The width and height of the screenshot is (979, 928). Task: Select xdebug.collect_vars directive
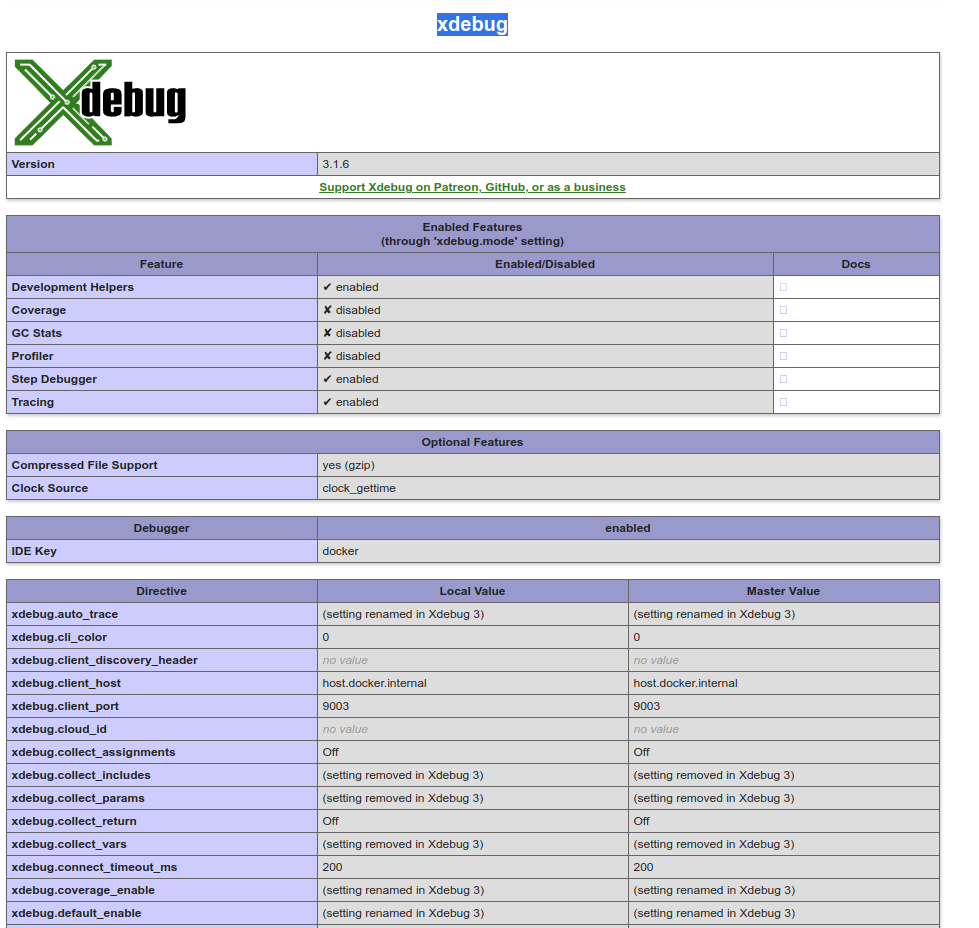pyautogui.click(x=69, y=844)
